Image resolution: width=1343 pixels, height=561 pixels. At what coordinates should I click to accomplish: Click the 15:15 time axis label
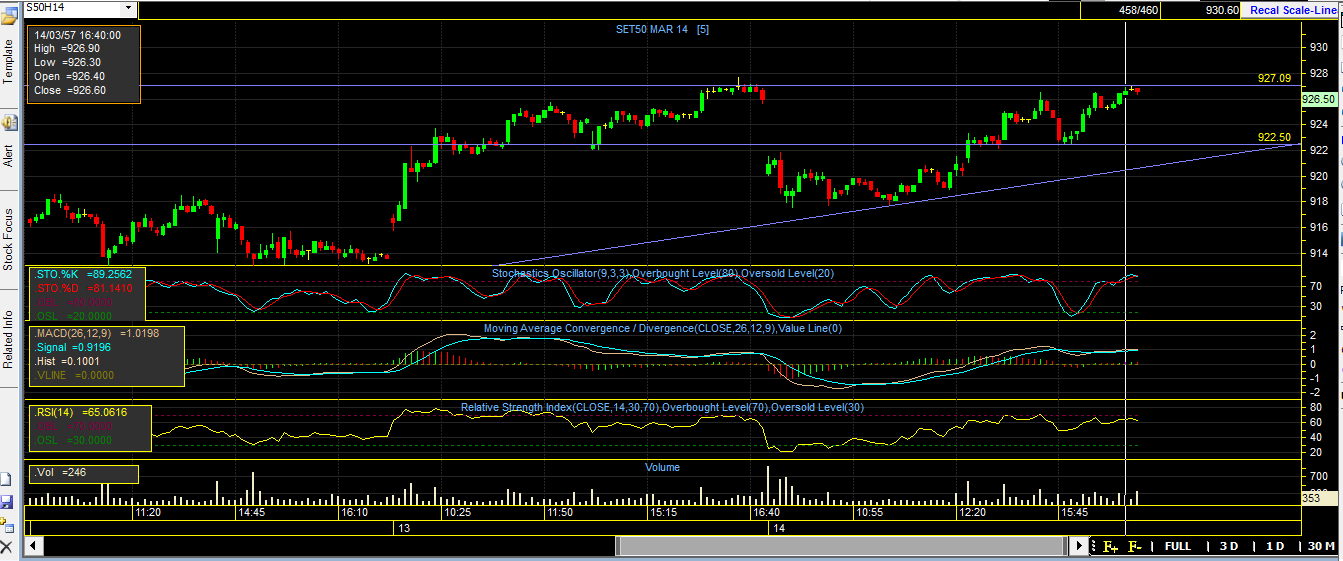point(663,512)
